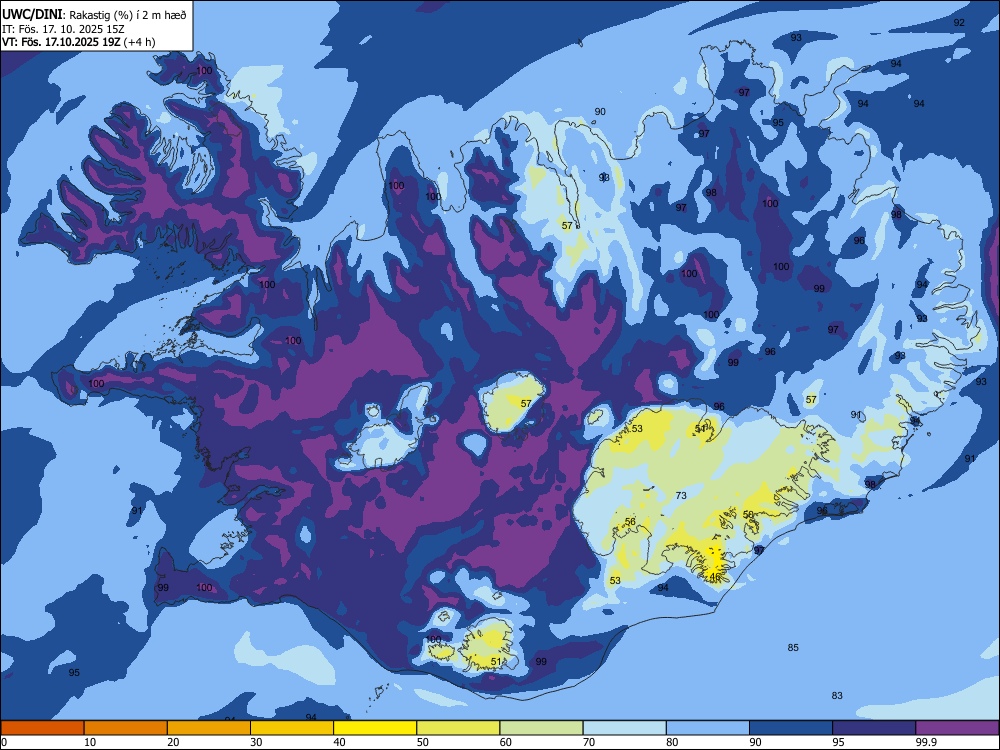Select the 40–50 bright yellow legend swatch
The height and width of the screenshot is (750, 1000).
tap(375, 728)
